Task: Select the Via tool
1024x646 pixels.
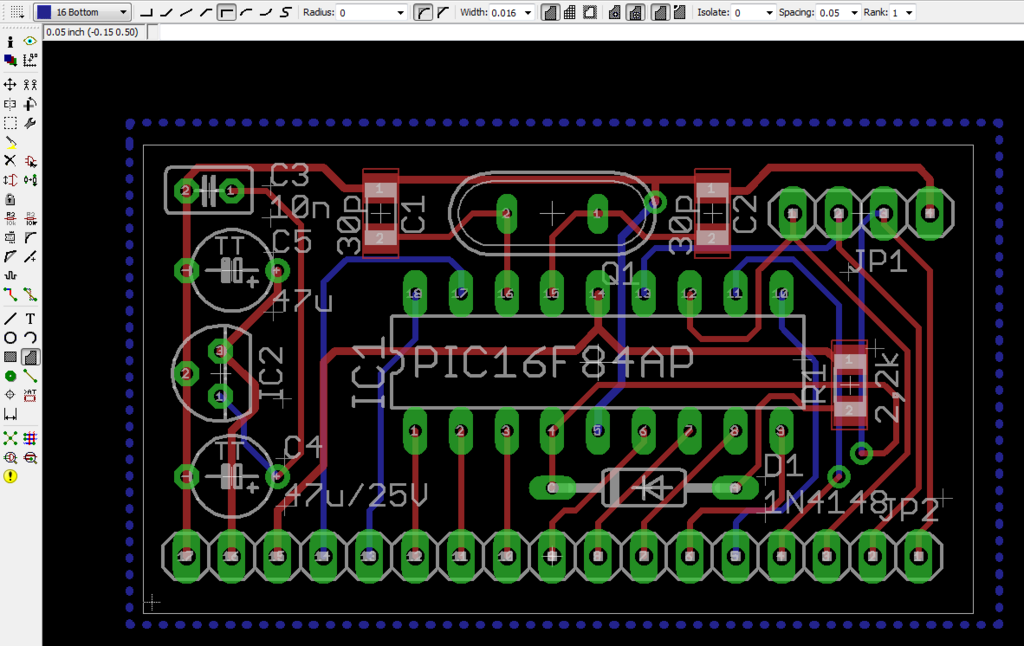Action: 10,376
